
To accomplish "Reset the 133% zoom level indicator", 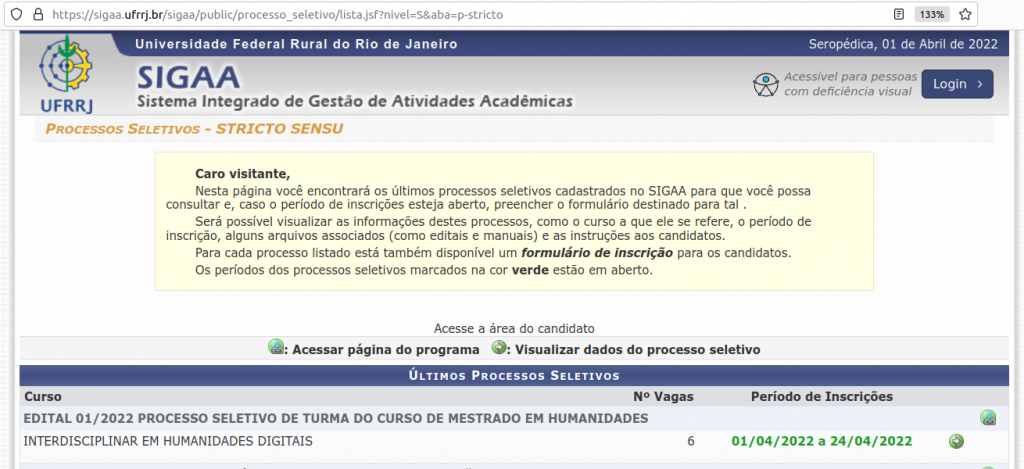I will (931, 15).
